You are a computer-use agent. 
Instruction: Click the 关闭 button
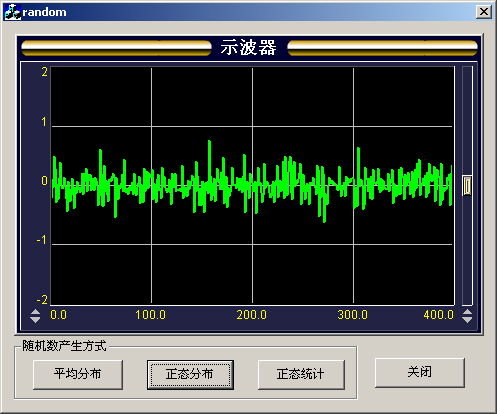(420, 372)
